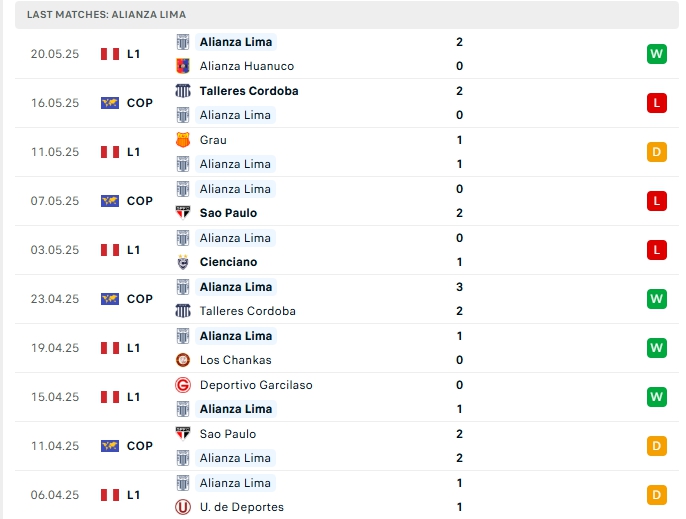
Task: Click the green W badge for 20.05.25
Action: pyautogui.click(x=656, y=54)
